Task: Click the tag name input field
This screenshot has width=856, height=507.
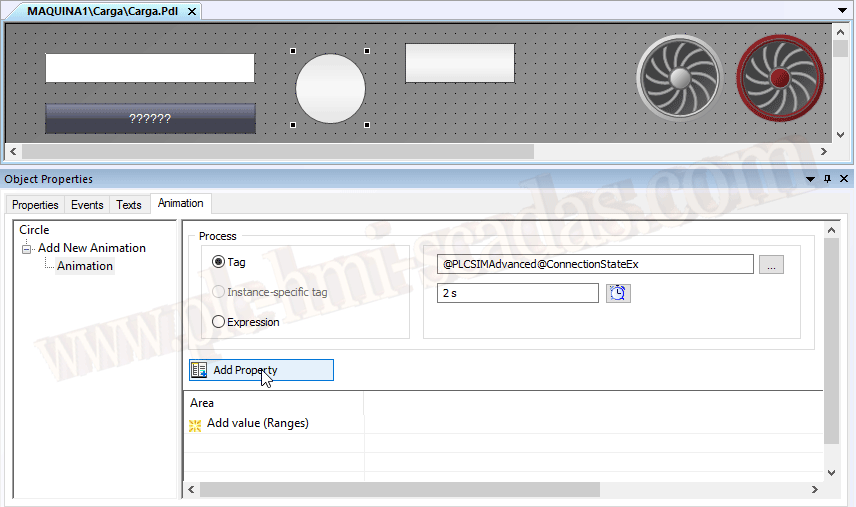Action: [x=596, y=264]
